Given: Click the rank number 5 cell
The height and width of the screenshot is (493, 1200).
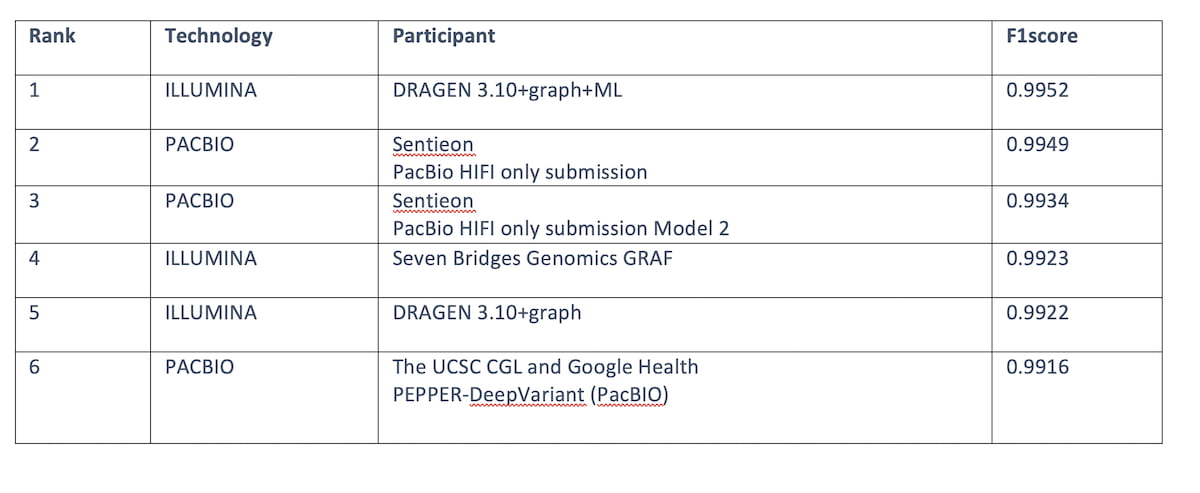Looking at the screenshot, I should [x=35, y=313].
